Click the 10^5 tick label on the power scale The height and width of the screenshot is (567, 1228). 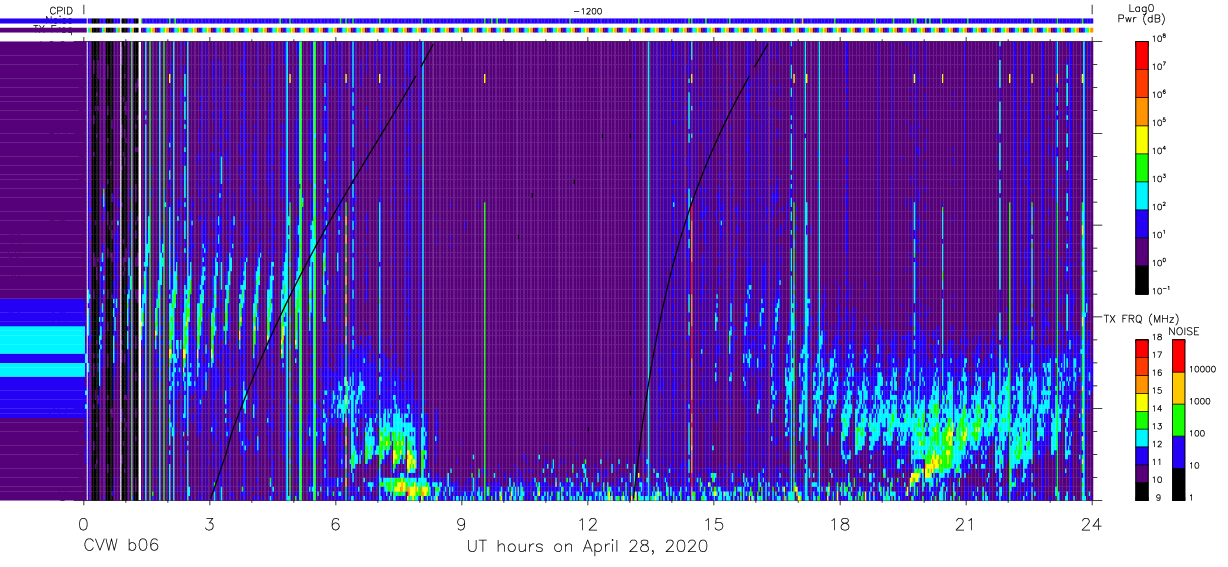pos(1159,122)
